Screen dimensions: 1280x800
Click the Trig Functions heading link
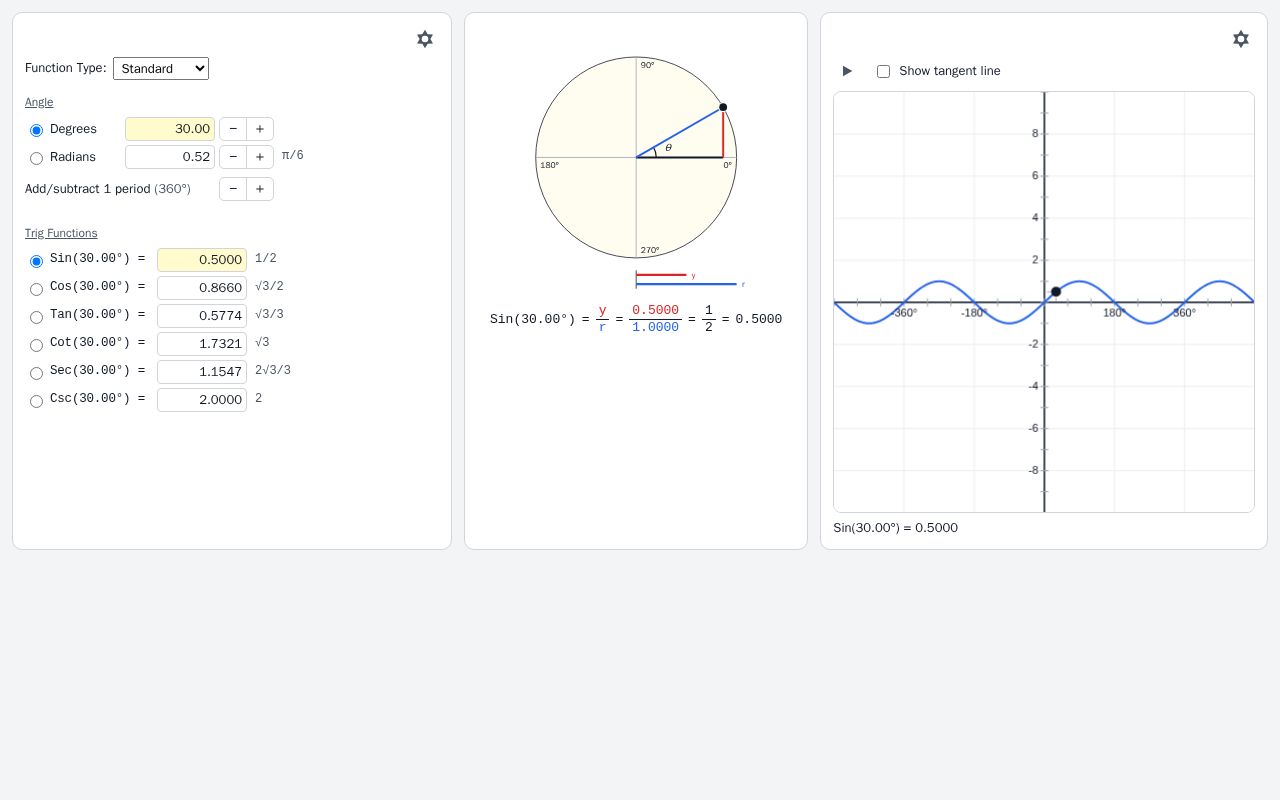coord(61,233)
